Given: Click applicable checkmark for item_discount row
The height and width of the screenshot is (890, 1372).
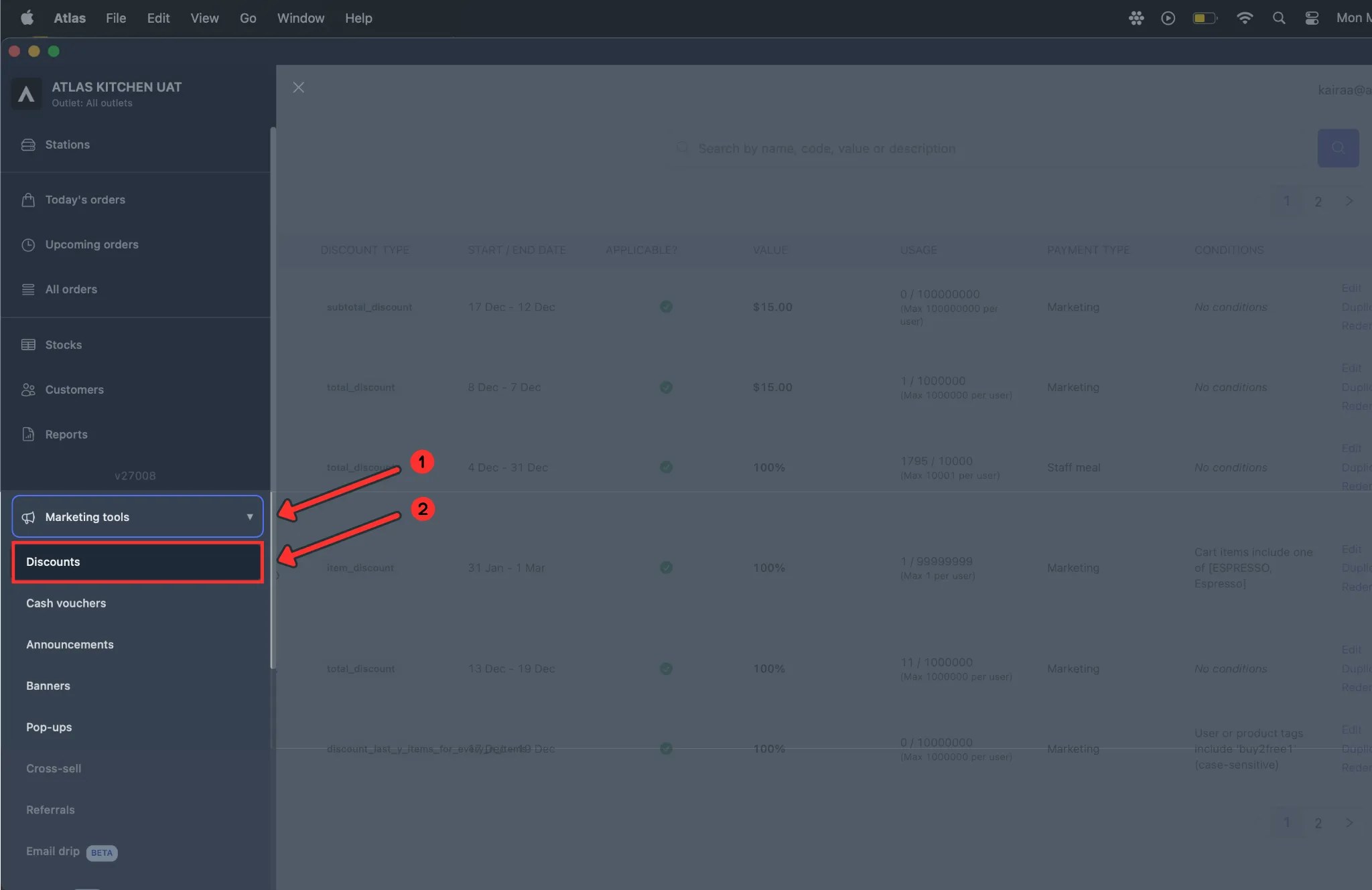Looking at the screenshot, I should [666, 567].
